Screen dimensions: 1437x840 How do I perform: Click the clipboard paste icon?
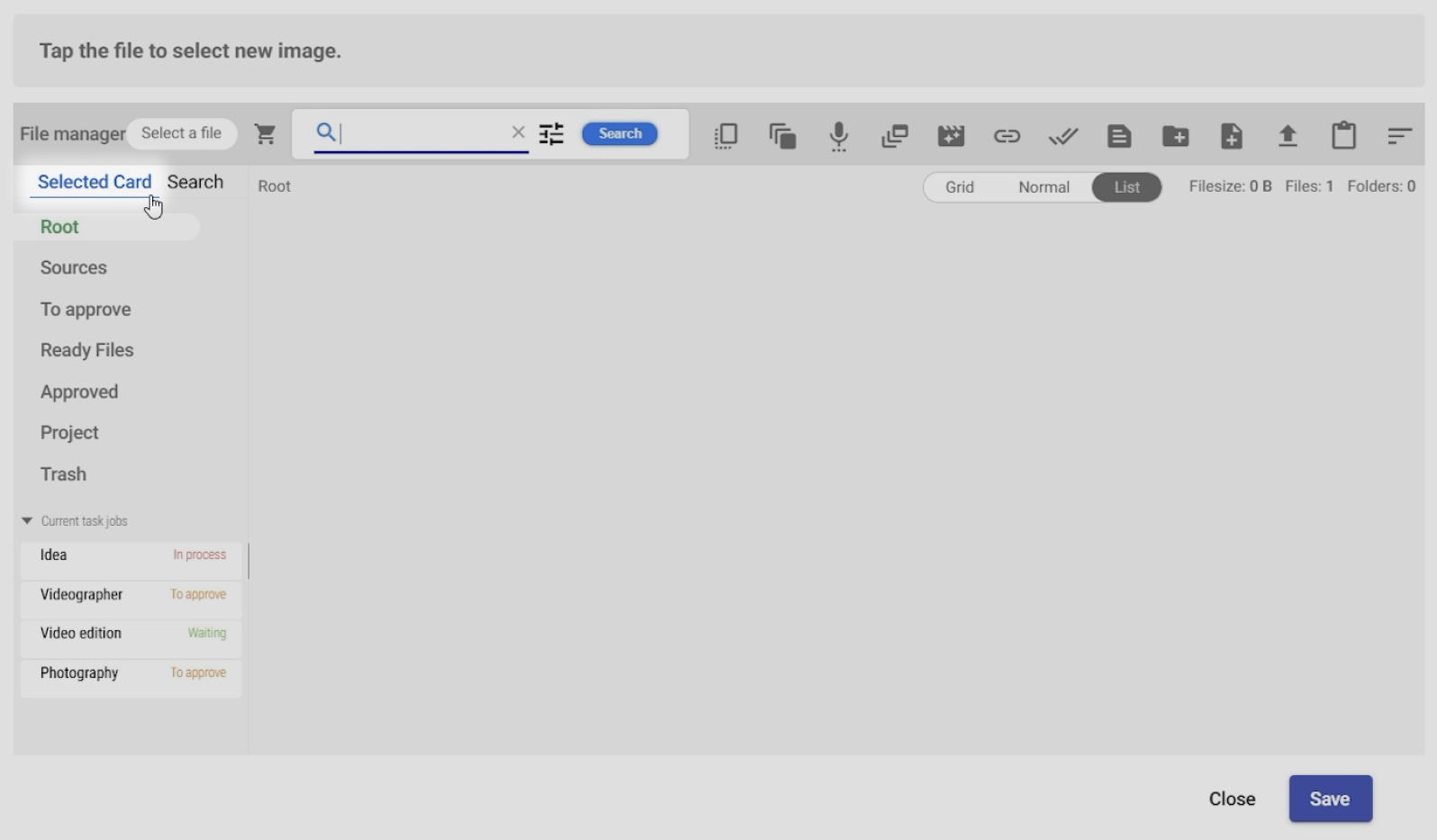[1343, 136]
